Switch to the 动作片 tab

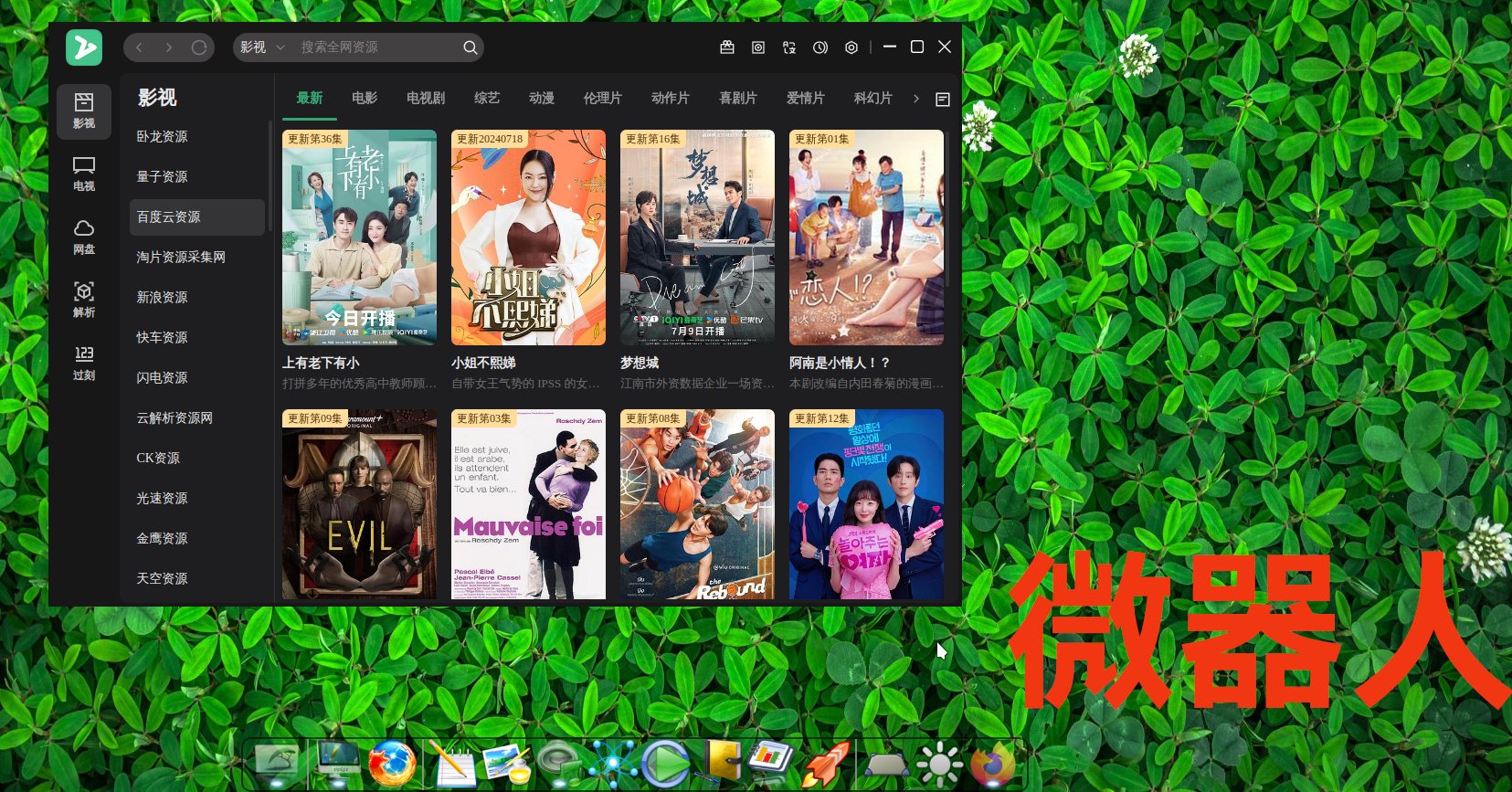(x=671, y=98)
